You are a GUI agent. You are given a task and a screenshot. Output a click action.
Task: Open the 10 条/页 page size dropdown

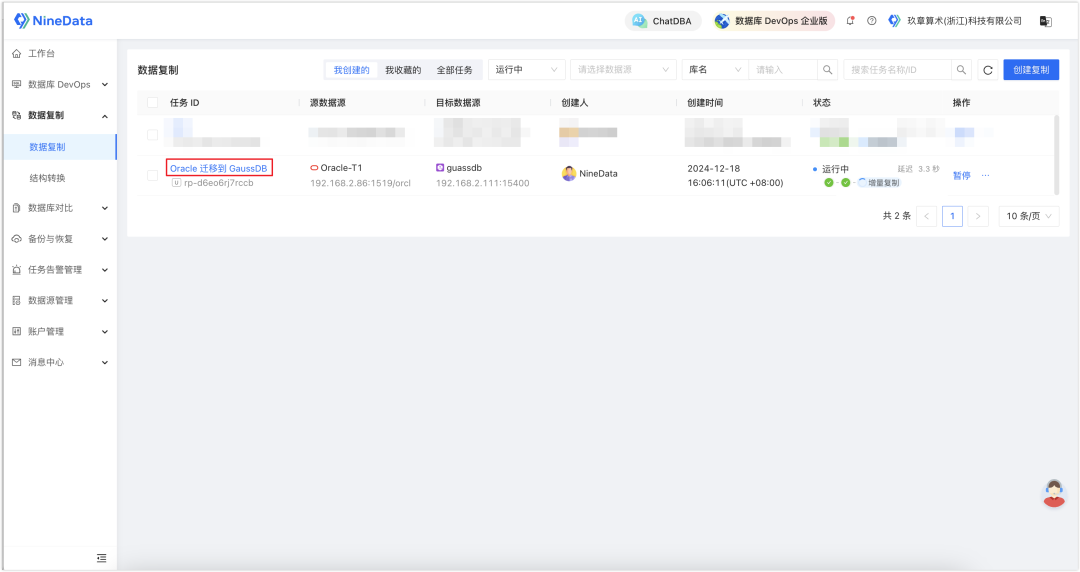[x=1029, y=216]
